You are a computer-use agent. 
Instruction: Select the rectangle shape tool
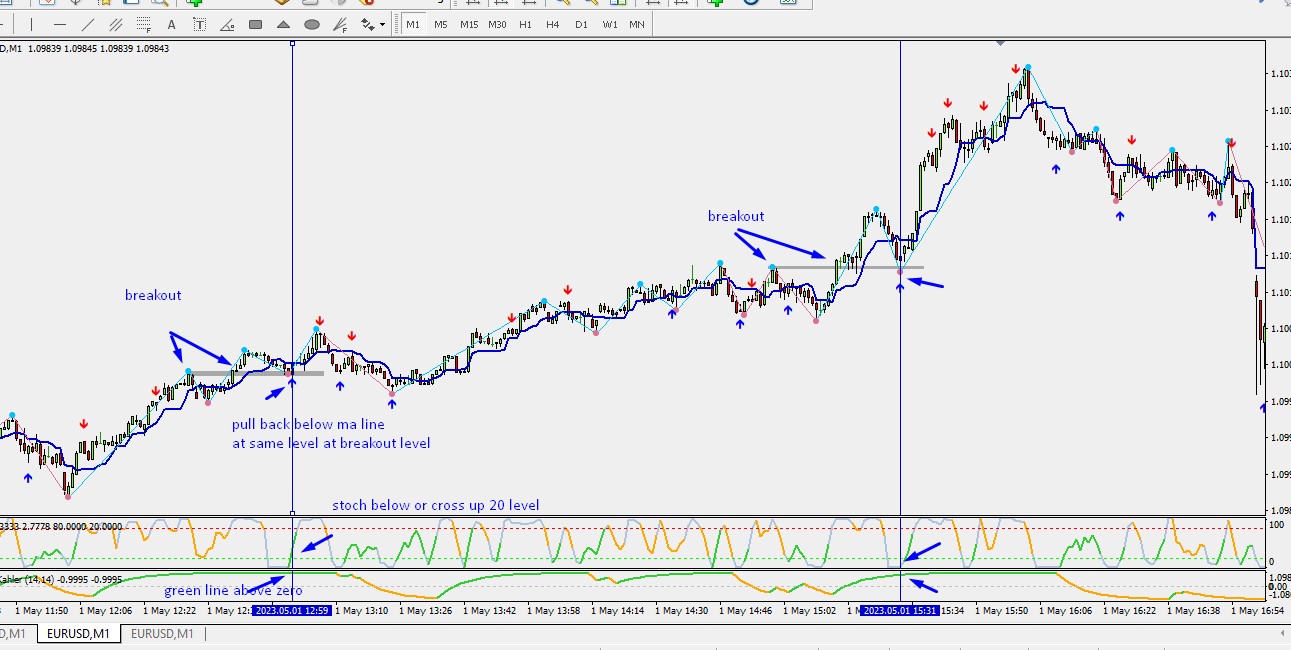(255, 24)
